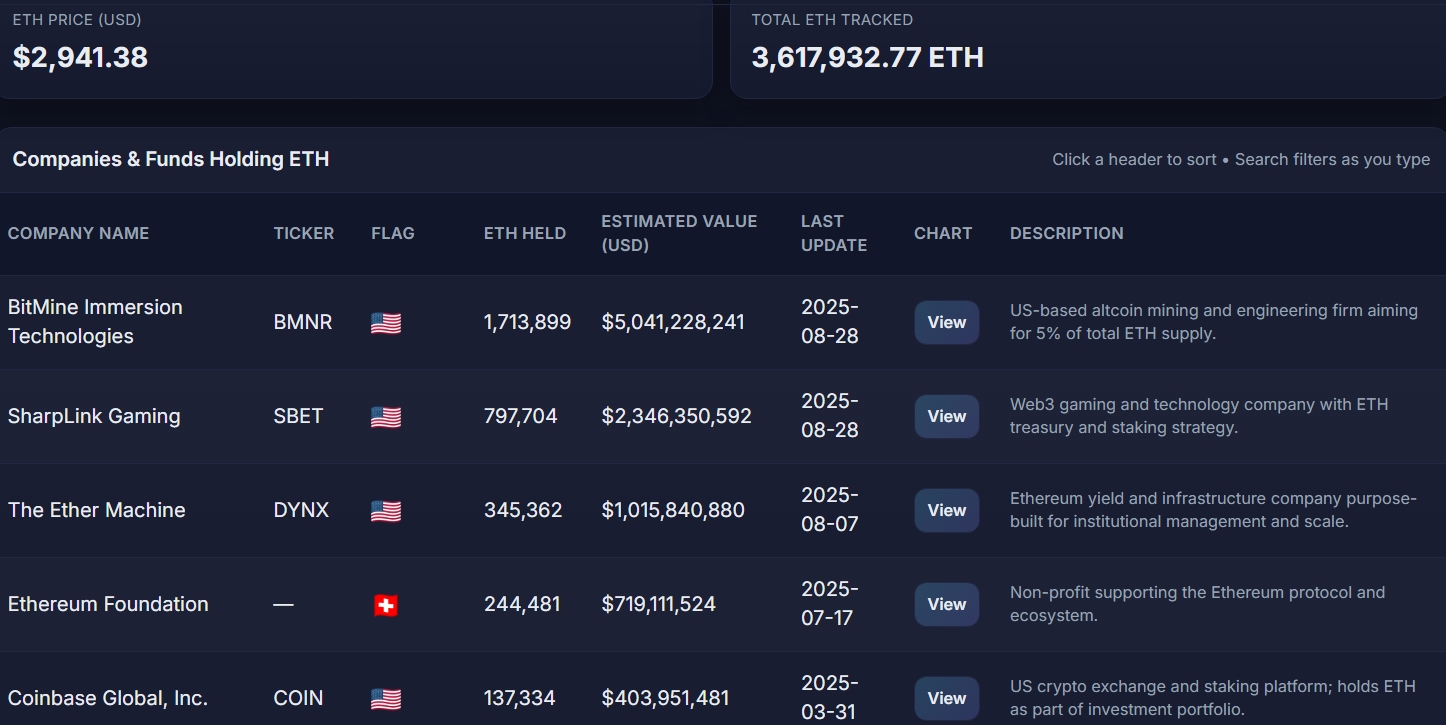Select the SharpLink Gaming company name

94,416
